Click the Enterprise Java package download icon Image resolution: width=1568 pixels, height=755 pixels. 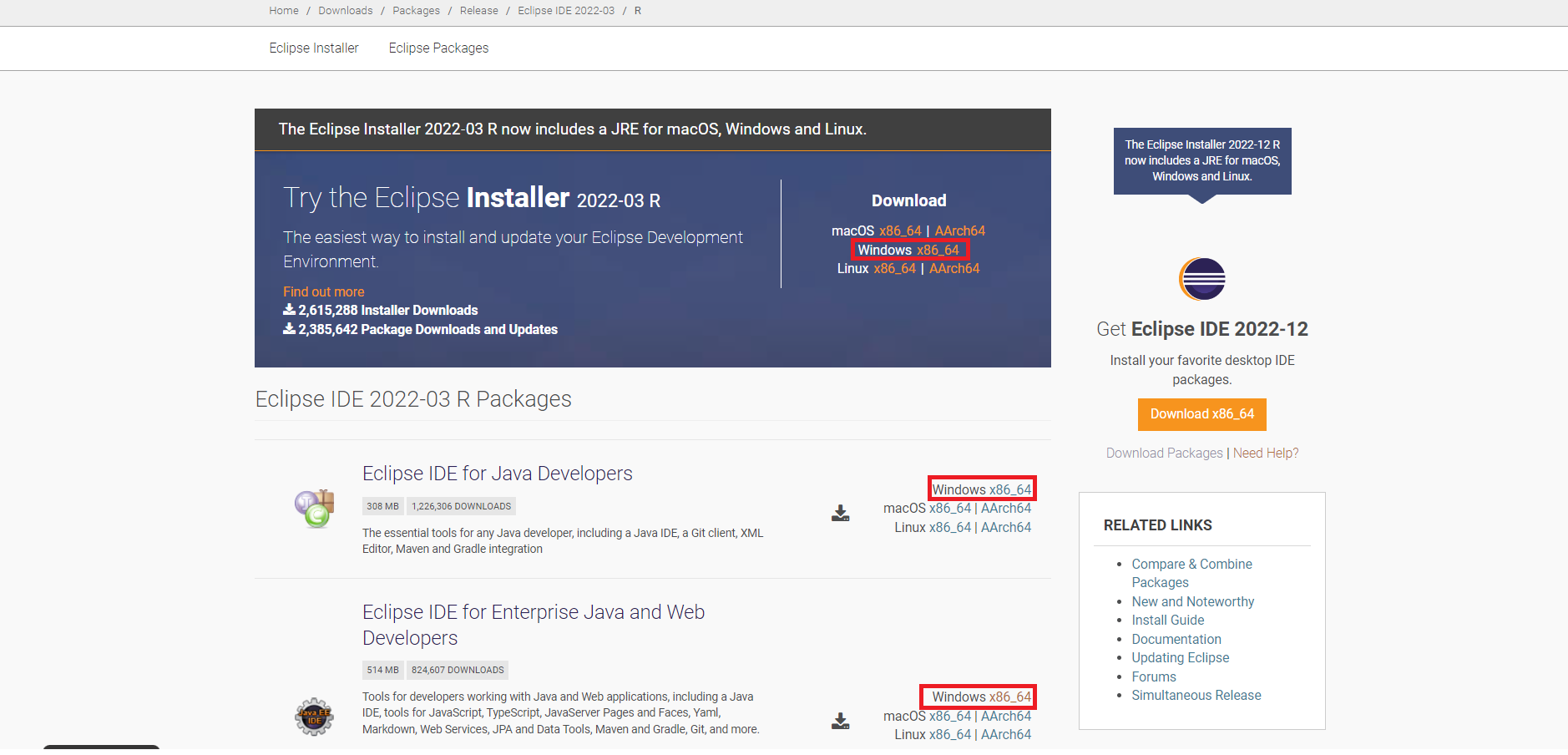tap(841, 721)
